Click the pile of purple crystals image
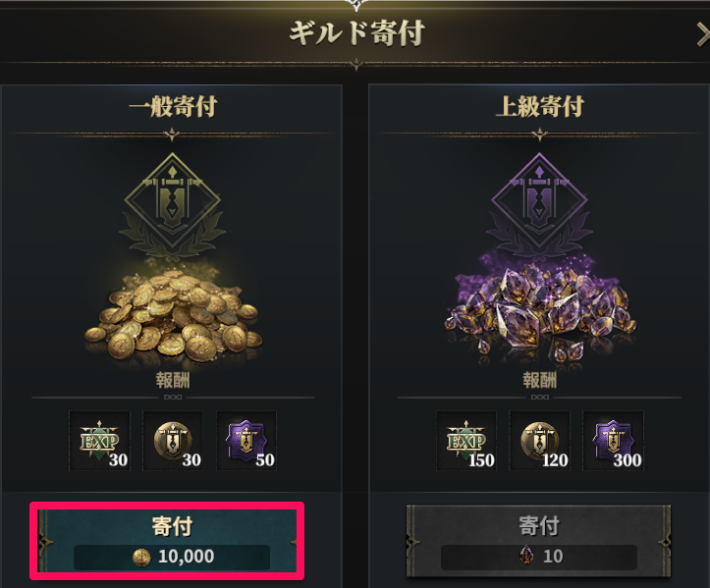Screen dimensions: 710x588 [540, 312]
